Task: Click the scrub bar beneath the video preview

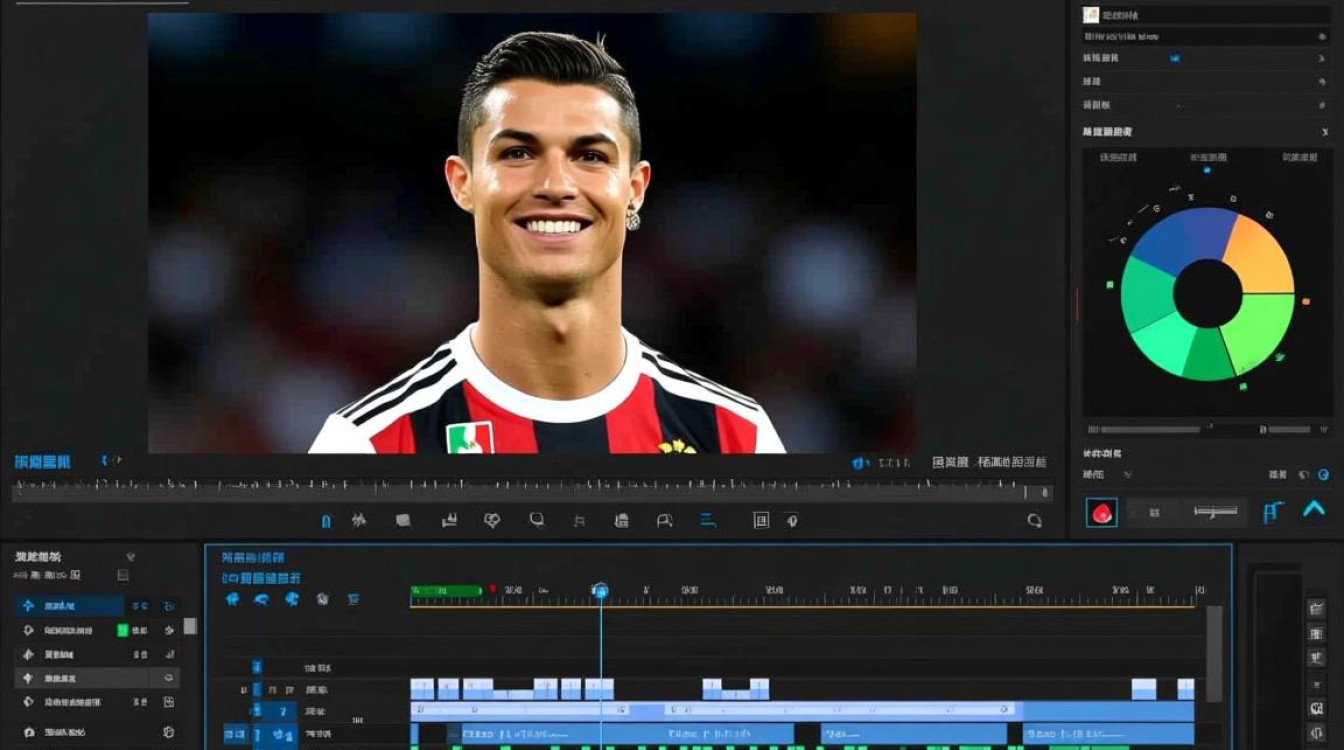Action: coord(532,492)
